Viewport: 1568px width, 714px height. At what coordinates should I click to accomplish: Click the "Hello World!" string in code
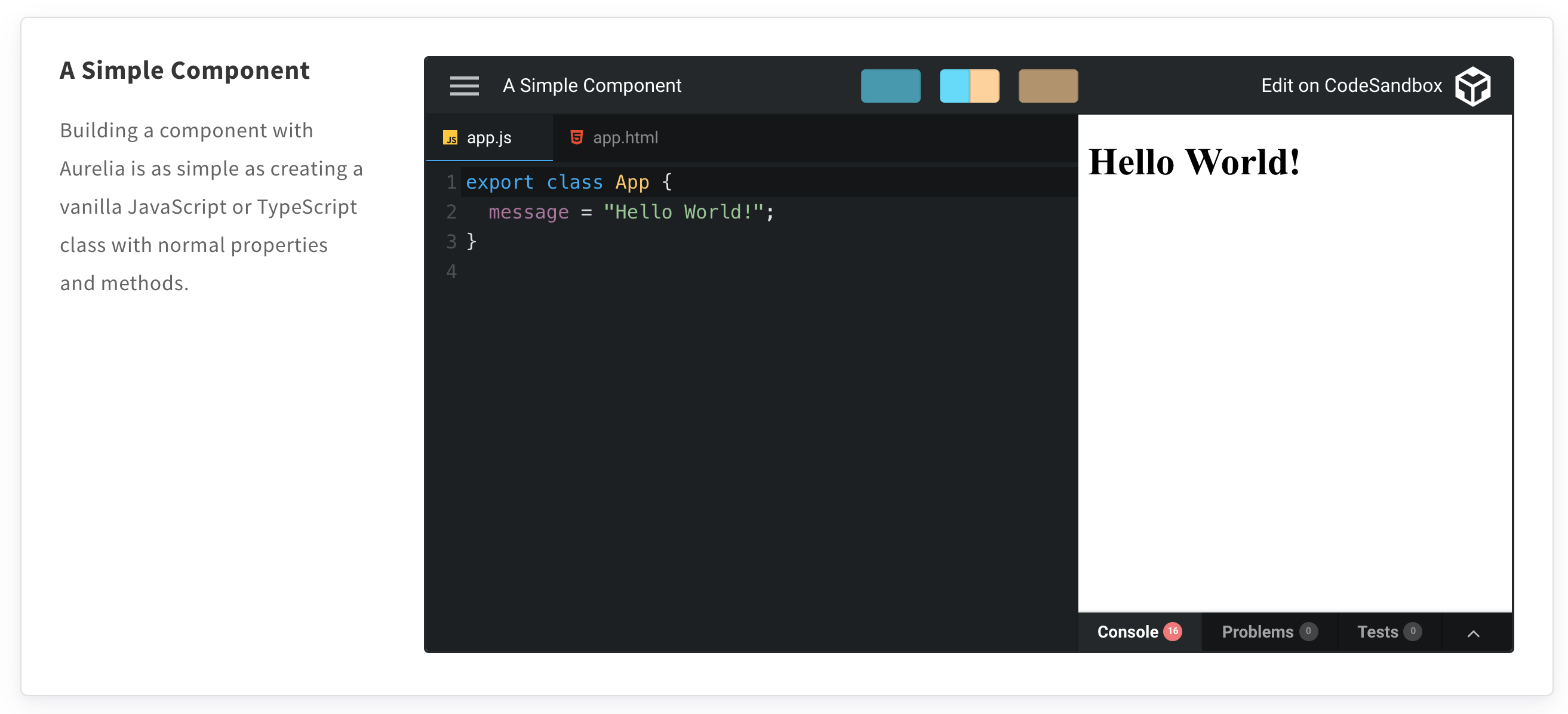(683, 212)
